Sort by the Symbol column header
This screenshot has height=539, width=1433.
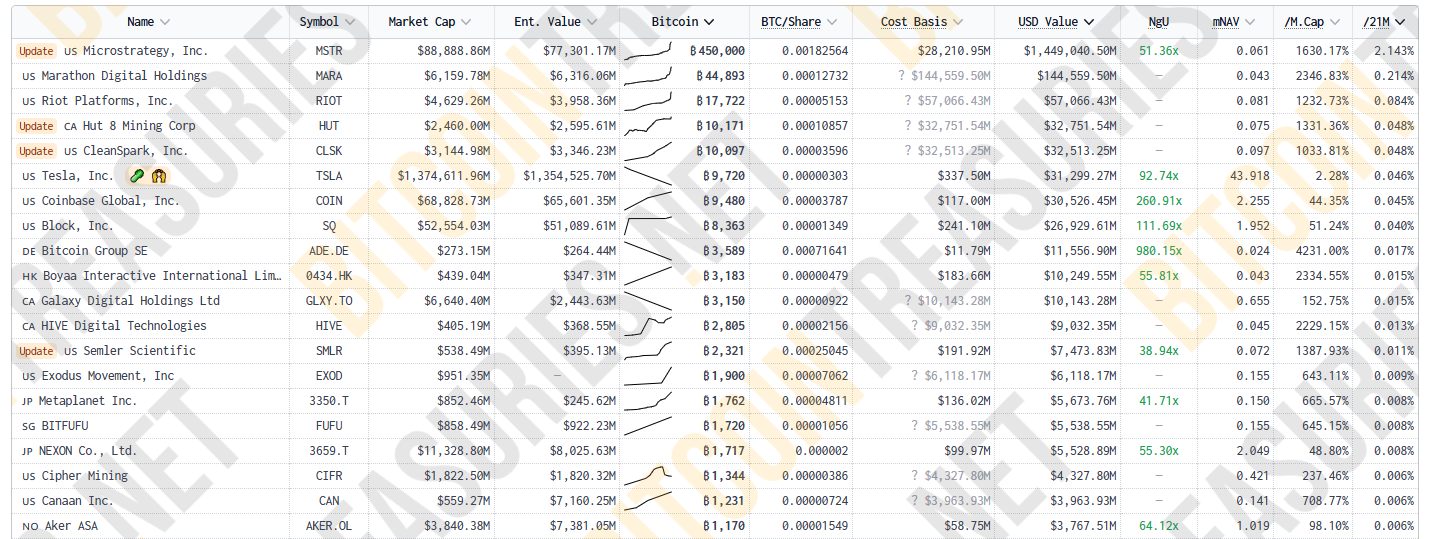(326, 21)
